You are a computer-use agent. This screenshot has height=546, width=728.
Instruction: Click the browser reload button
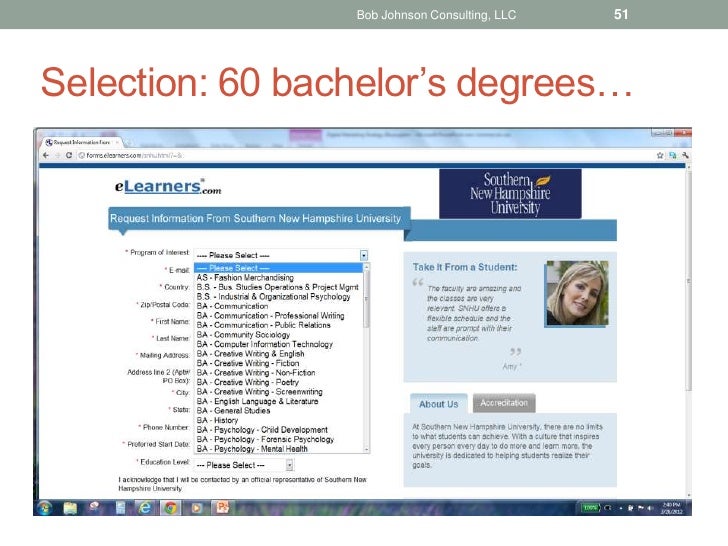click(x=69, y=155)
